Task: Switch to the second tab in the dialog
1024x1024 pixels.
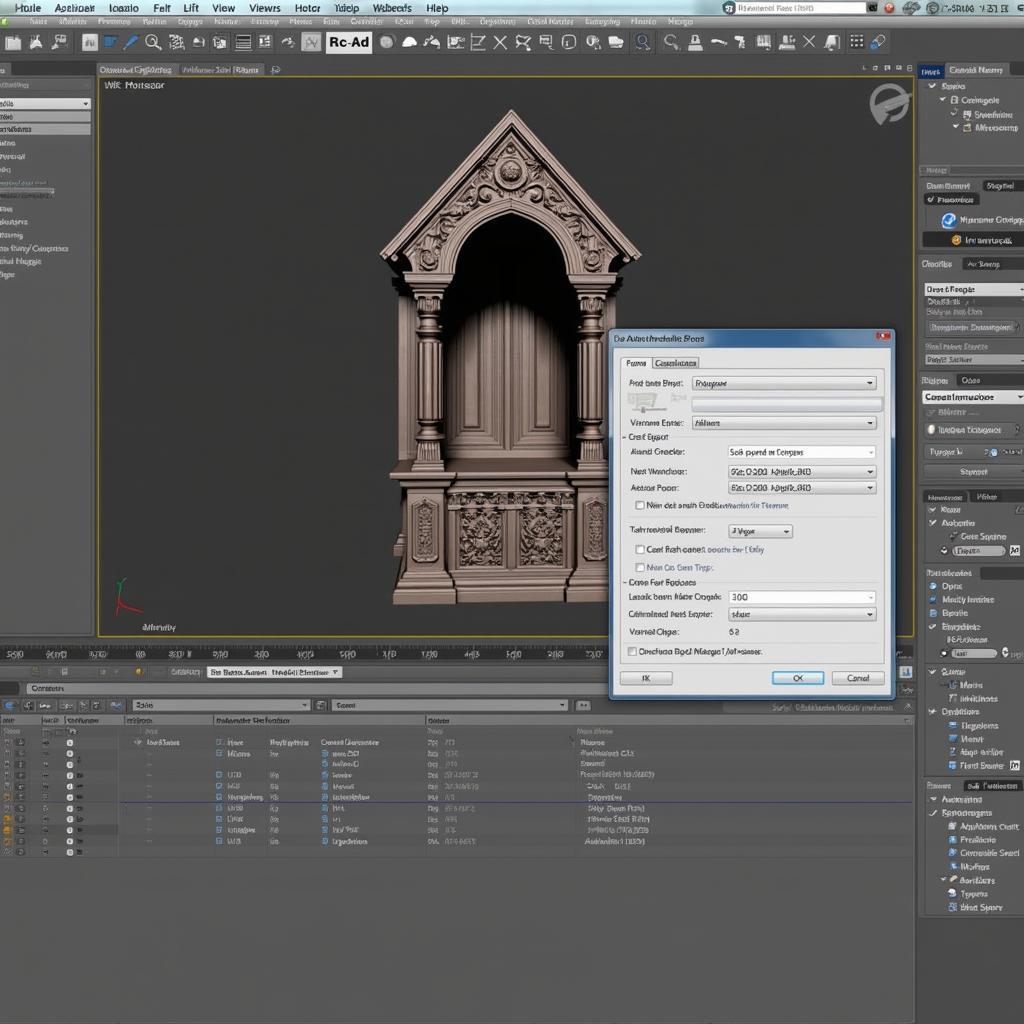Action: 675,363
